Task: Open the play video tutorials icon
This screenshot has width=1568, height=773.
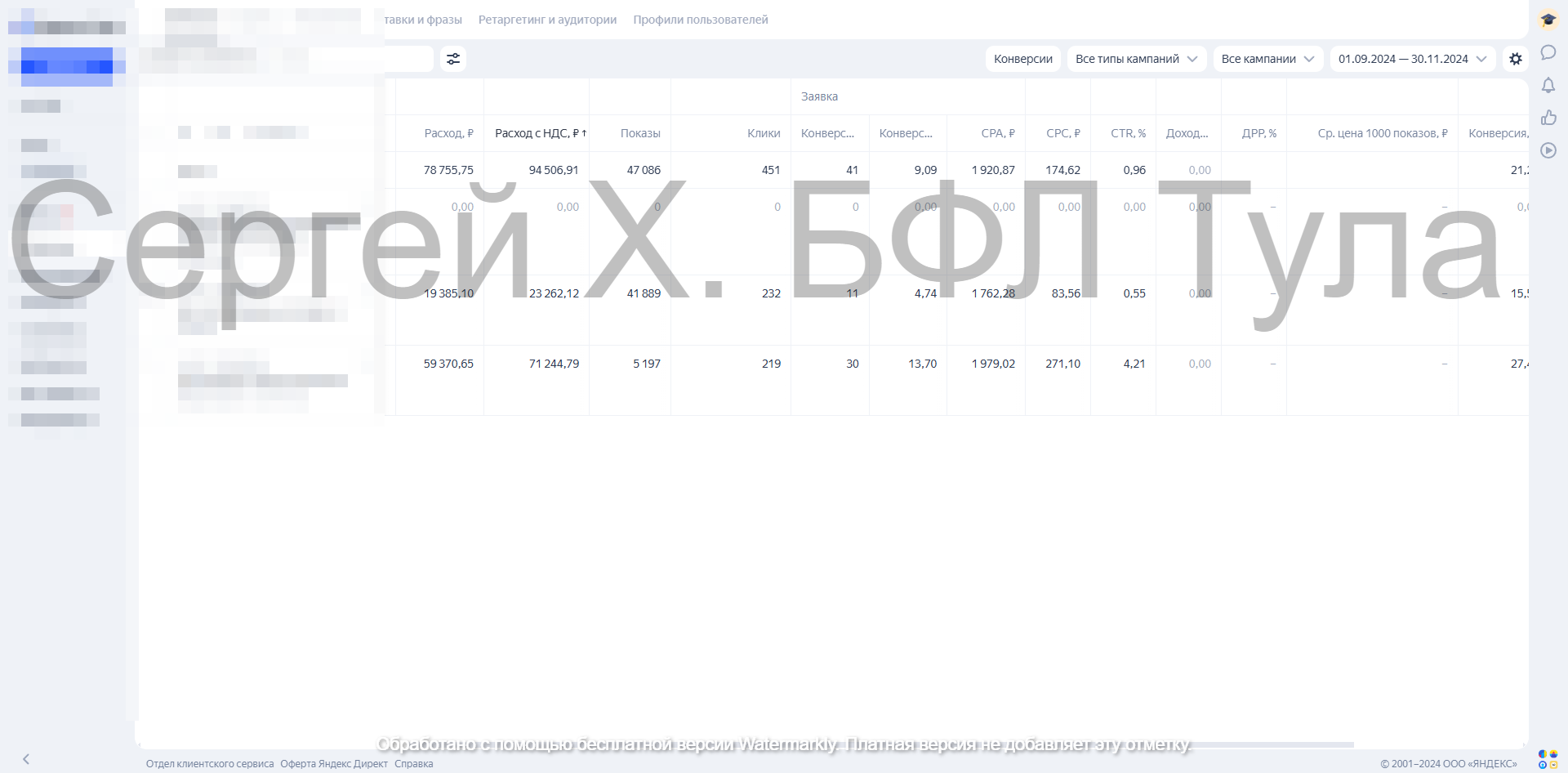Action: [x=1548, y=150]
